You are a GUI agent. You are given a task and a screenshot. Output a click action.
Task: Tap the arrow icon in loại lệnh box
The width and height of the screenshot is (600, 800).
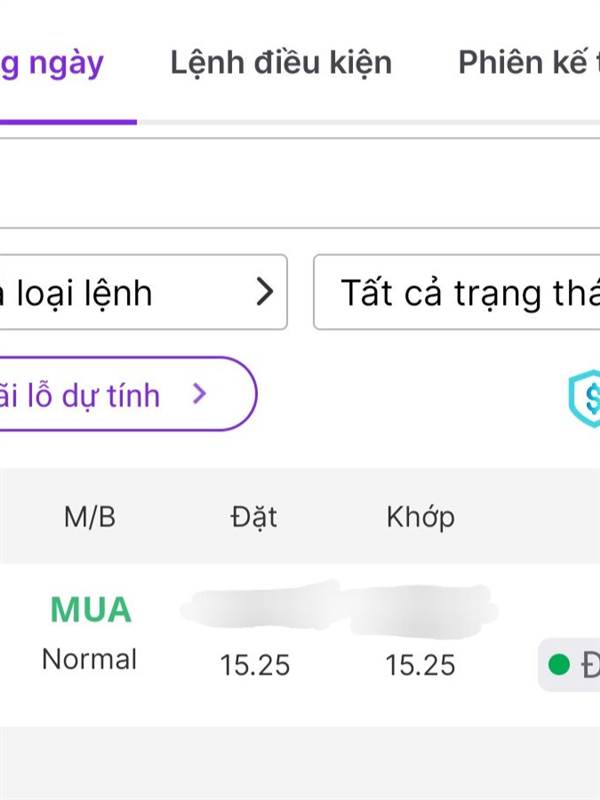click(264, 292)
